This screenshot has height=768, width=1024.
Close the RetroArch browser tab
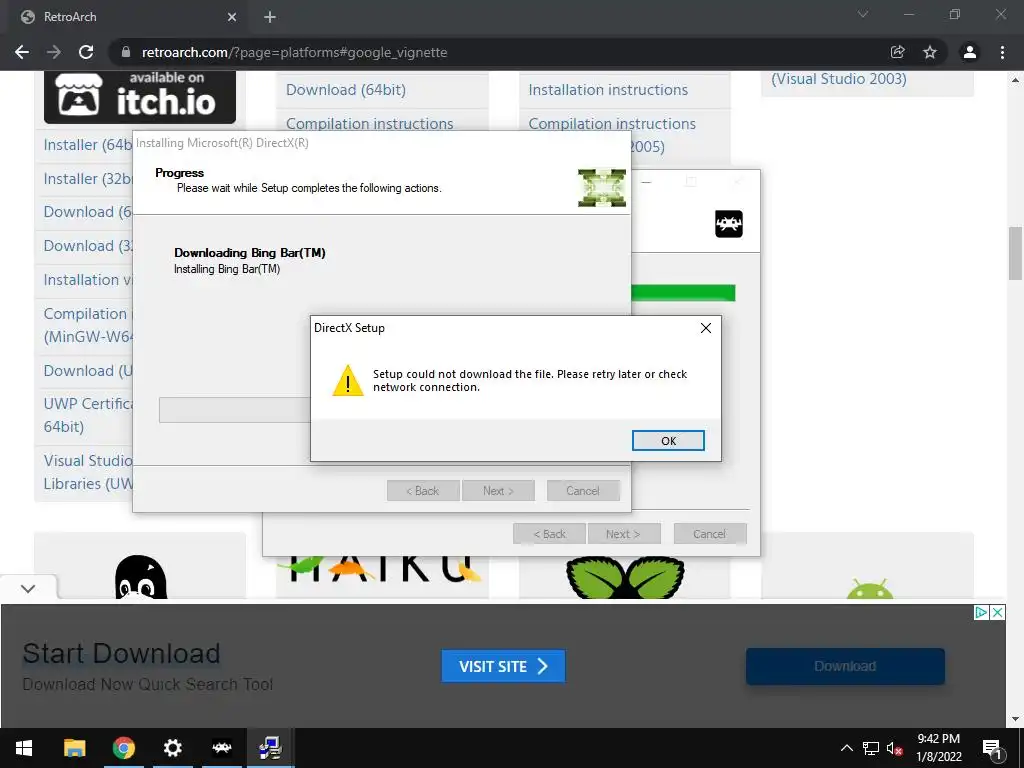(232, 17)
